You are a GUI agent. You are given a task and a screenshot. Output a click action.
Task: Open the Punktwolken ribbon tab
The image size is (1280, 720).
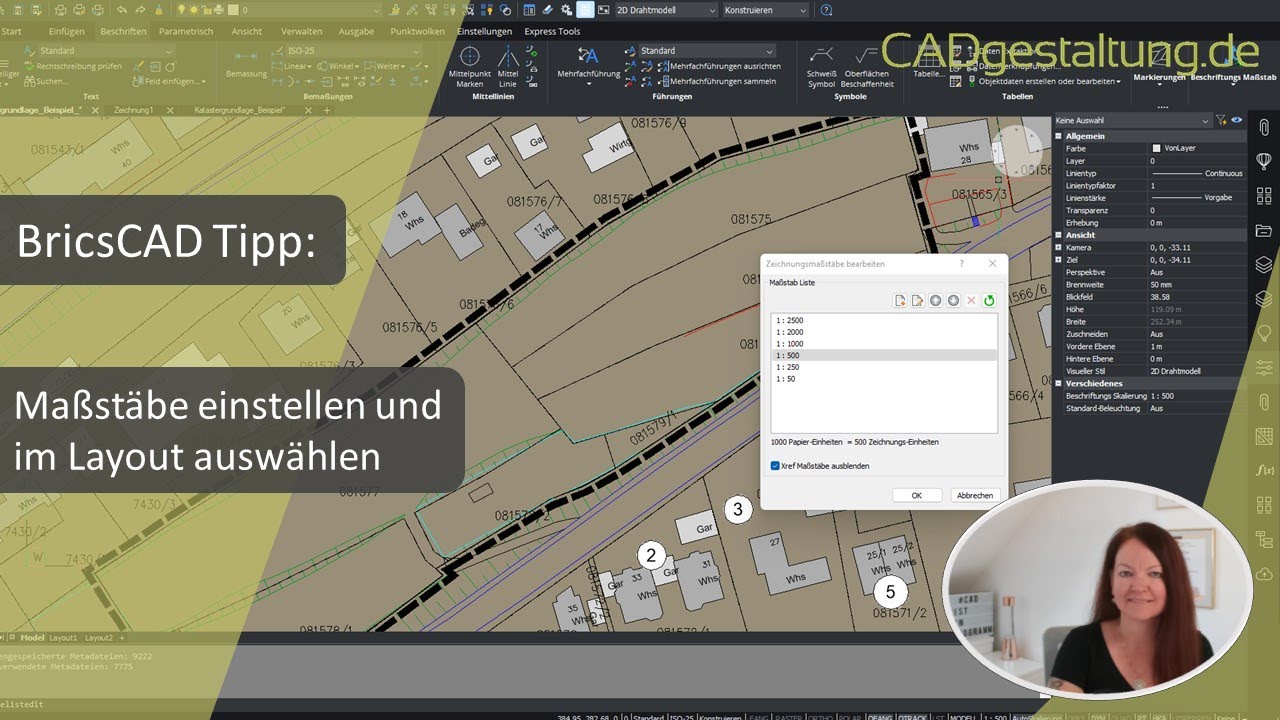tap(418, 31)
